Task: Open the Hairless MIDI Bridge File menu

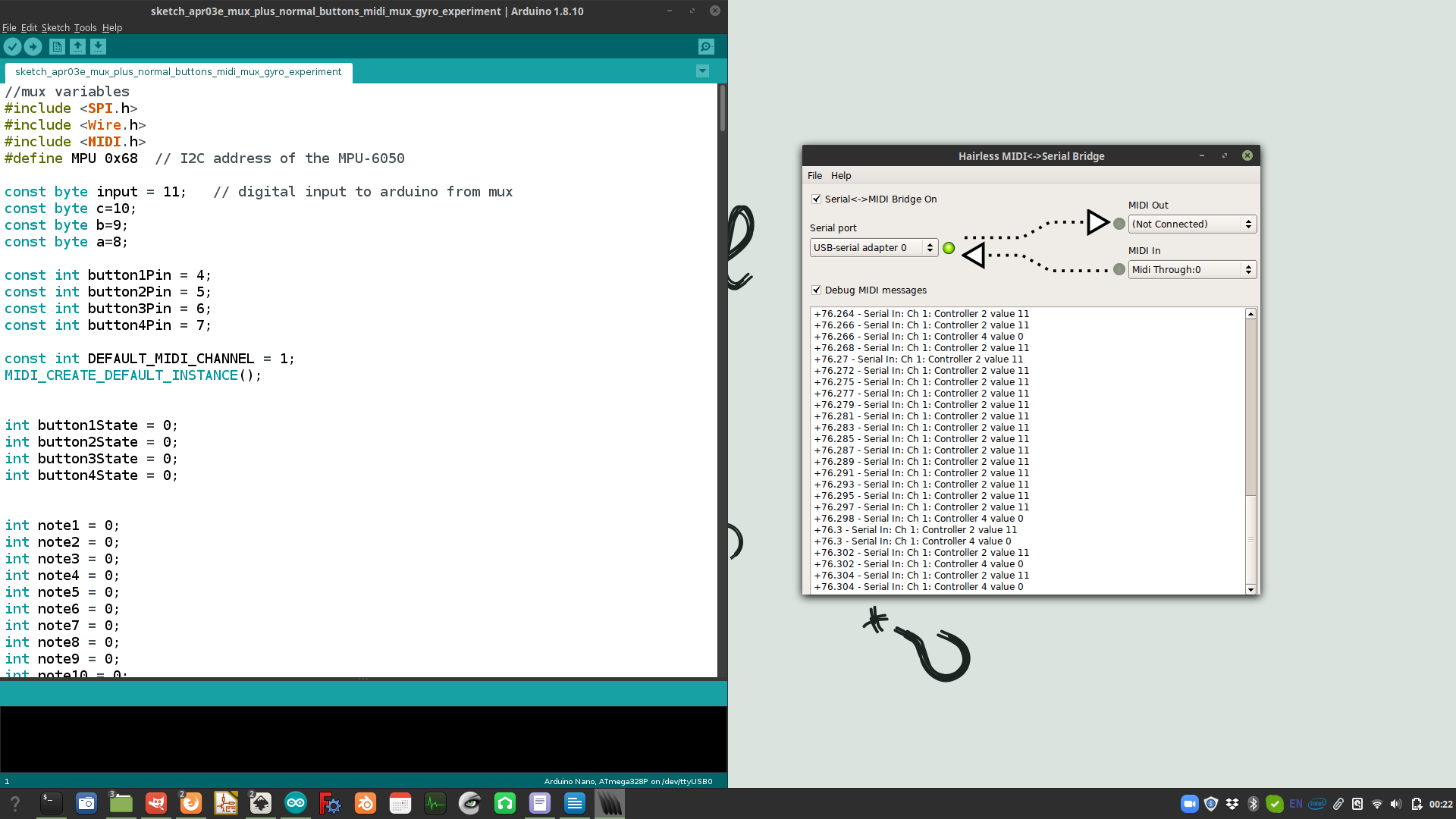Action: (814, 175)
